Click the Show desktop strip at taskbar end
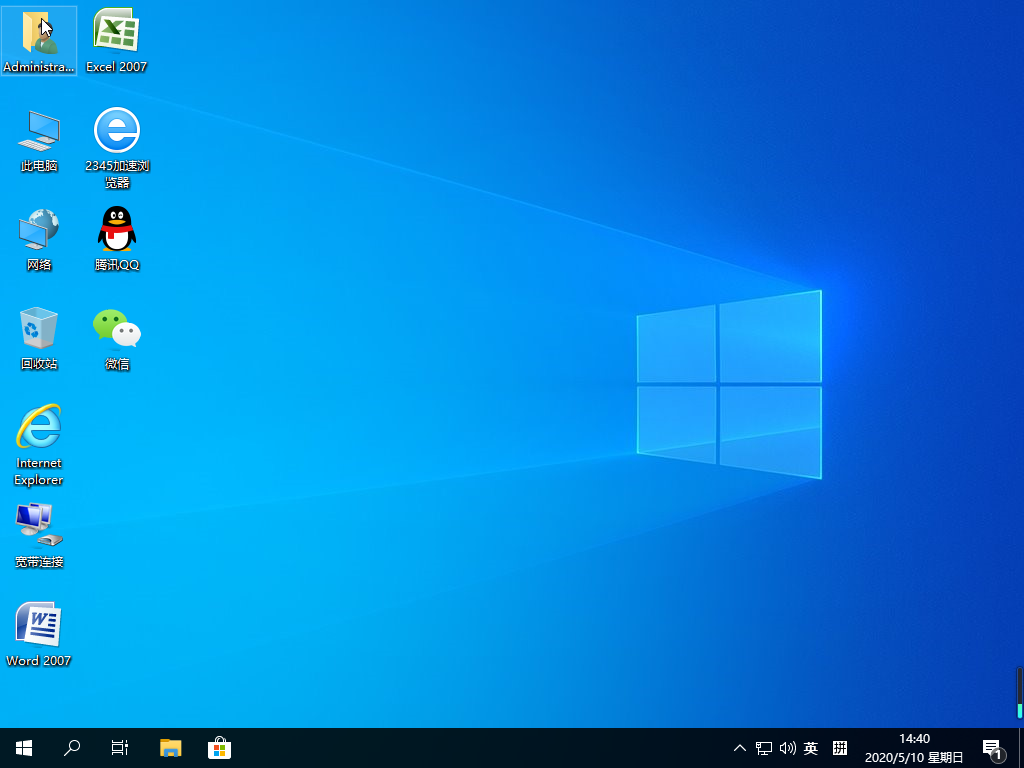Image resolution: width=1024 pixels, height=768 pixels. point(1020,748)
